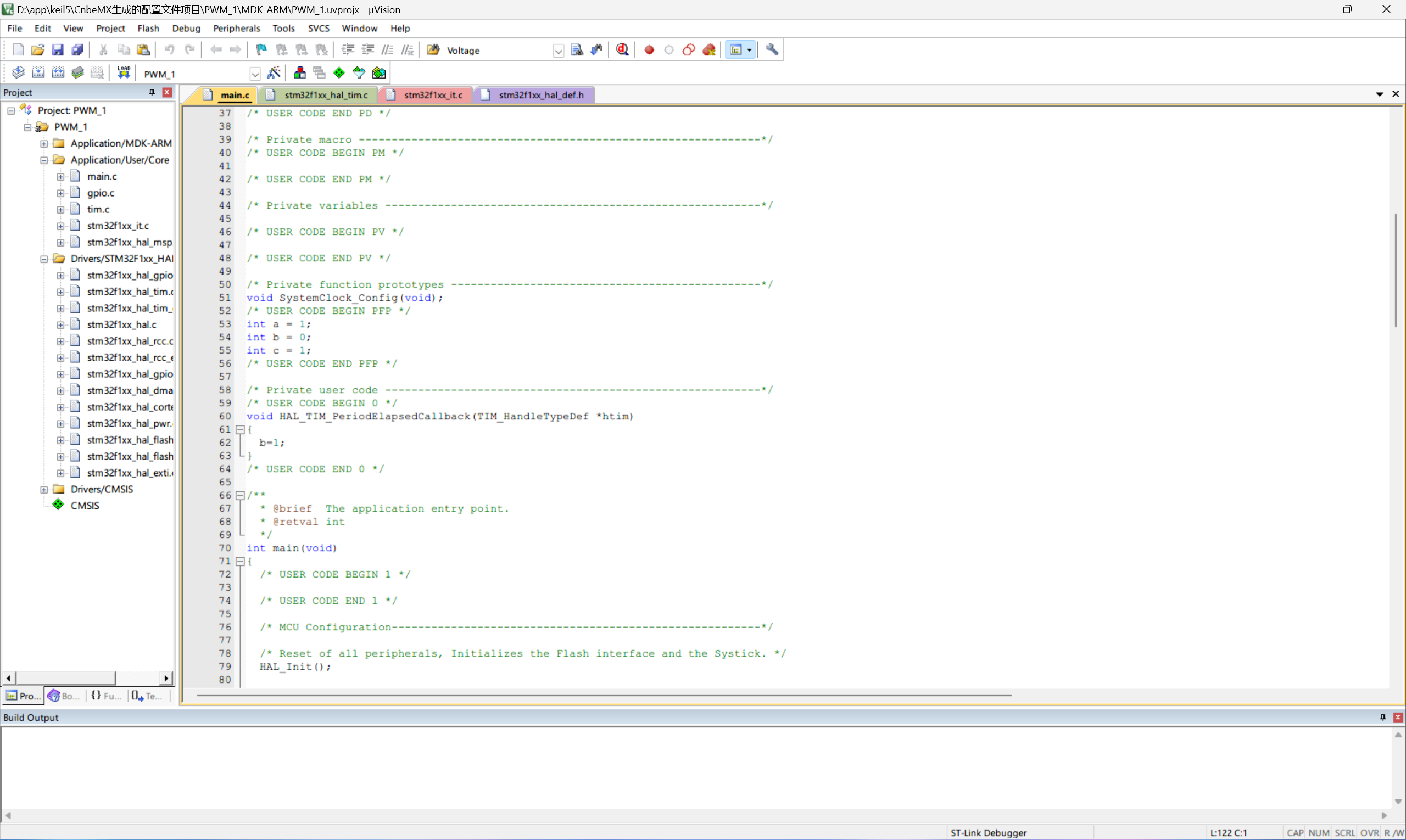Close the Project panel

click(167, 92)
